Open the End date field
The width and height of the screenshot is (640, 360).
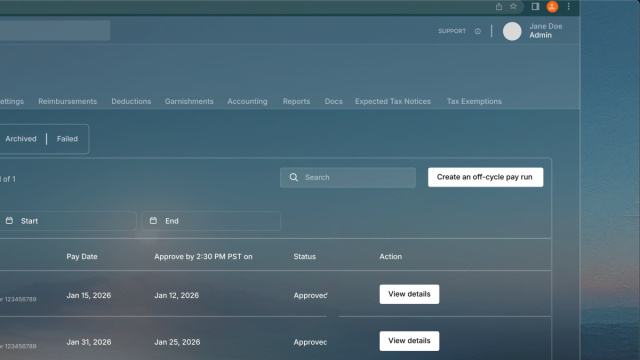point(211,221)
